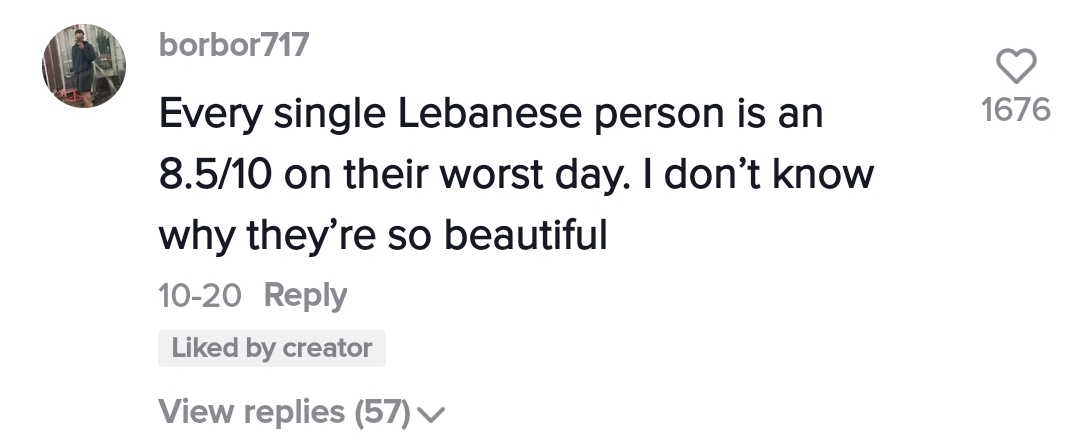Image resolution: width=1079 pixels, height=445 pixels.
Task: Click the 10-20 comment date
Action: tap(200, 296)
